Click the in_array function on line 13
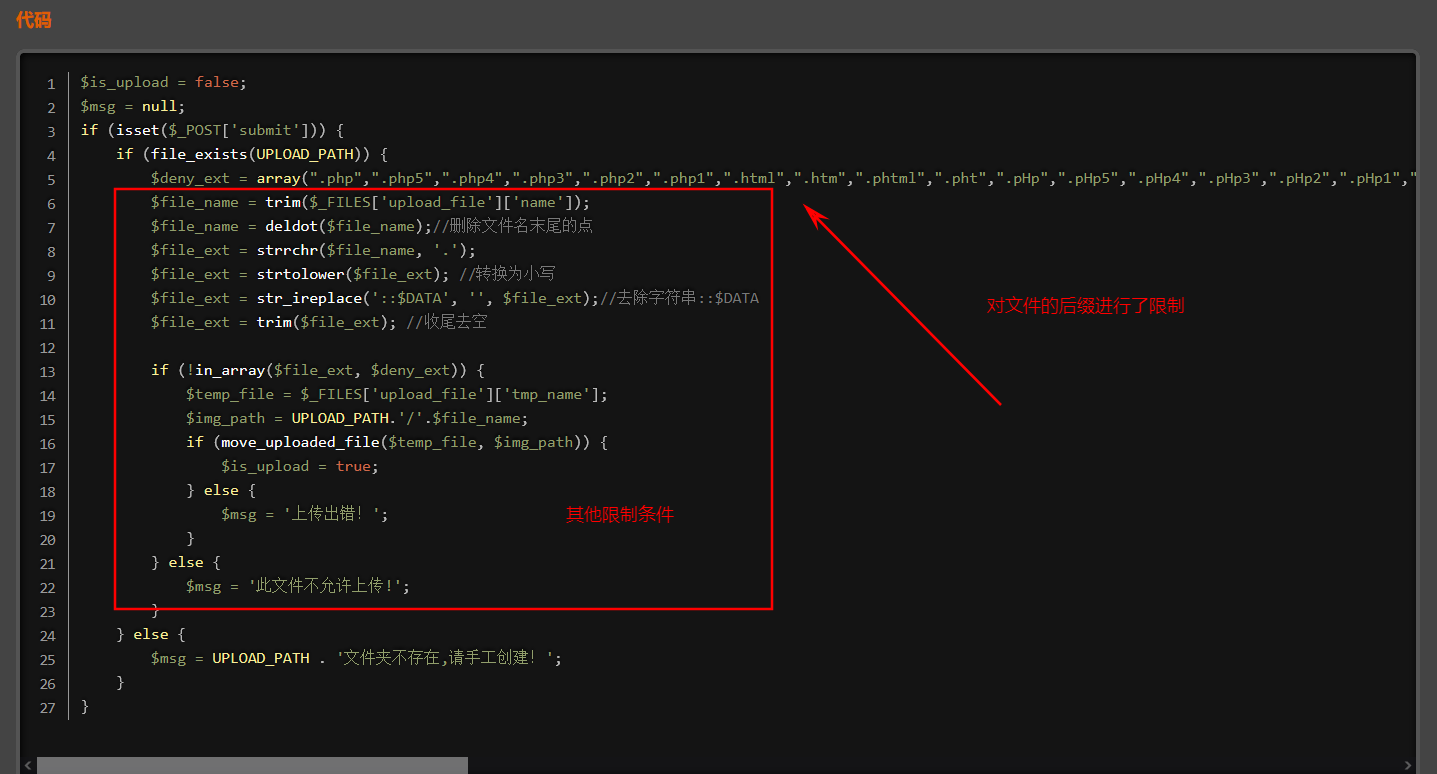Viewport: 1437px width, 774px height. [x=230, y=370]
